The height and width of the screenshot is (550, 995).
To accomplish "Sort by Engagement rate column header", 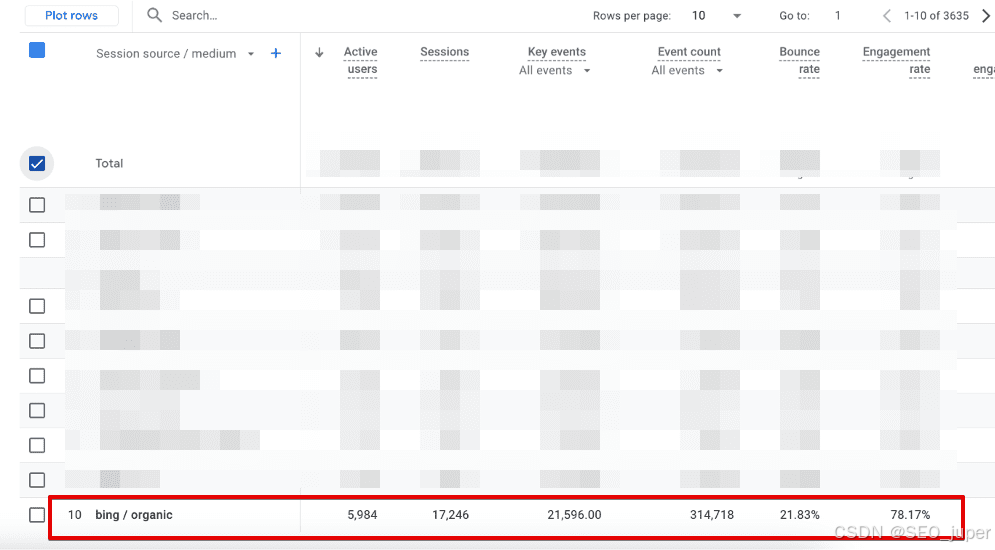I will (x=897, y=60).
